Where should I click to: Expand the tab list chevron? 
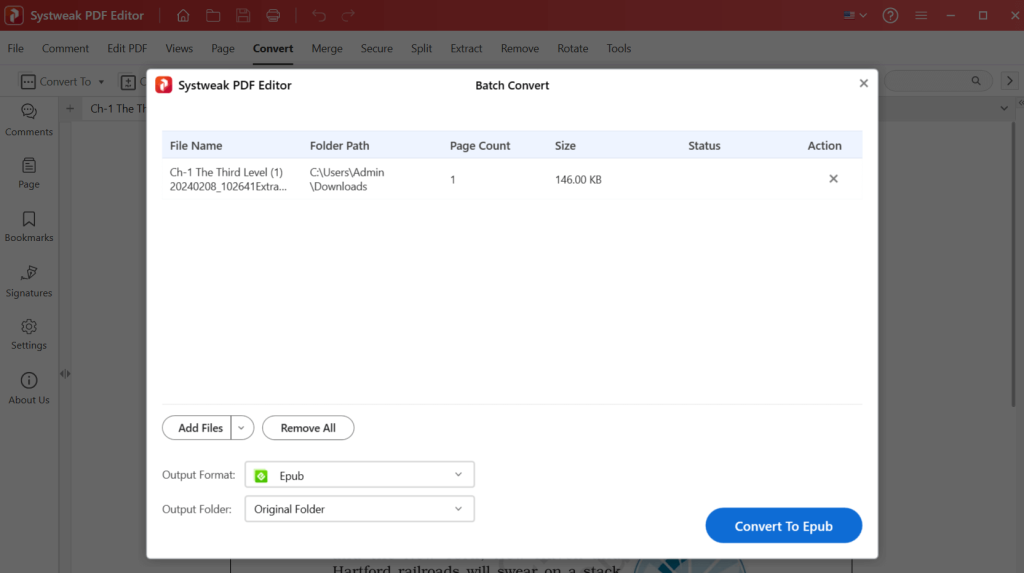[1004, 108]
